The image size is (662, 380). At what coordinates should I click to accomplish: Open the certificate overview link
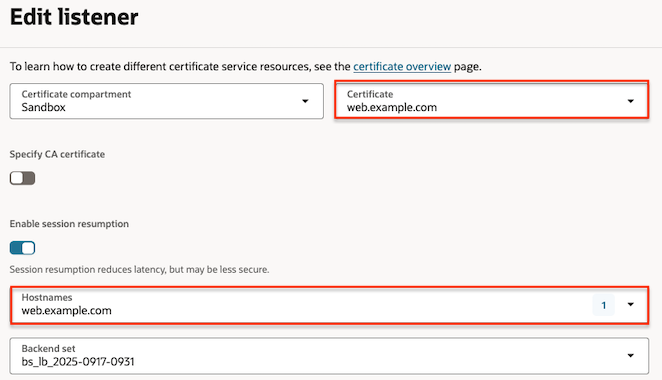(x=402, y=67)
